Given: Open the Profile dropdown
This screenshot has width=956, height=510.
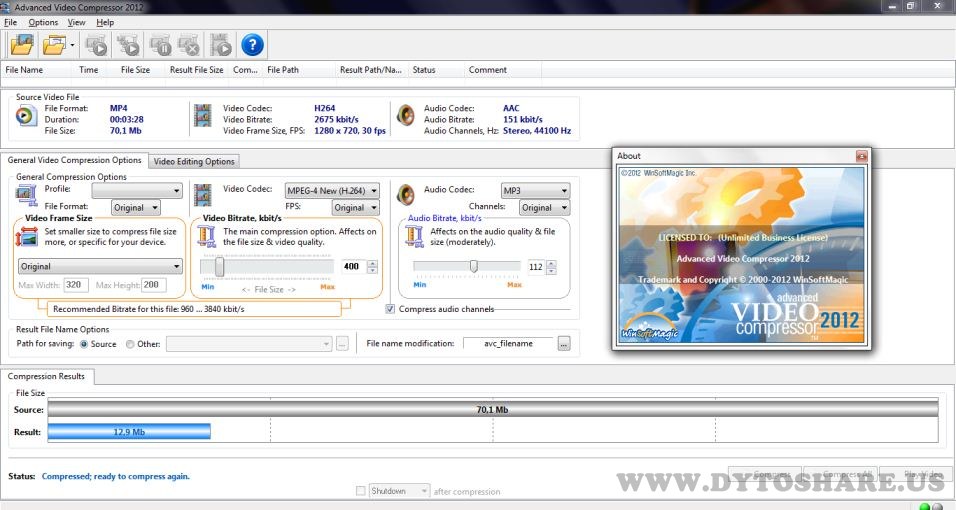Looking at the screenshot, I should (x=137, y=191).
